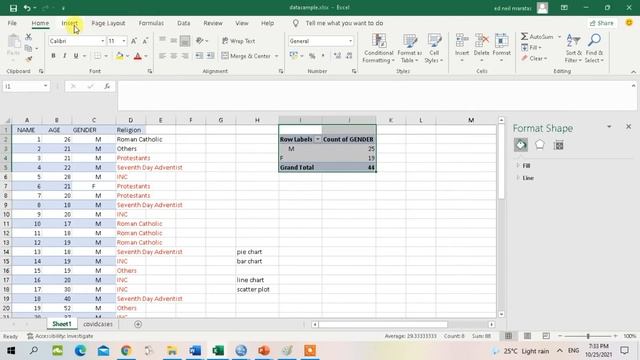Viewport: 640px width, 360px height.
Task: Click the Name Box field
Action: point(25,86)
